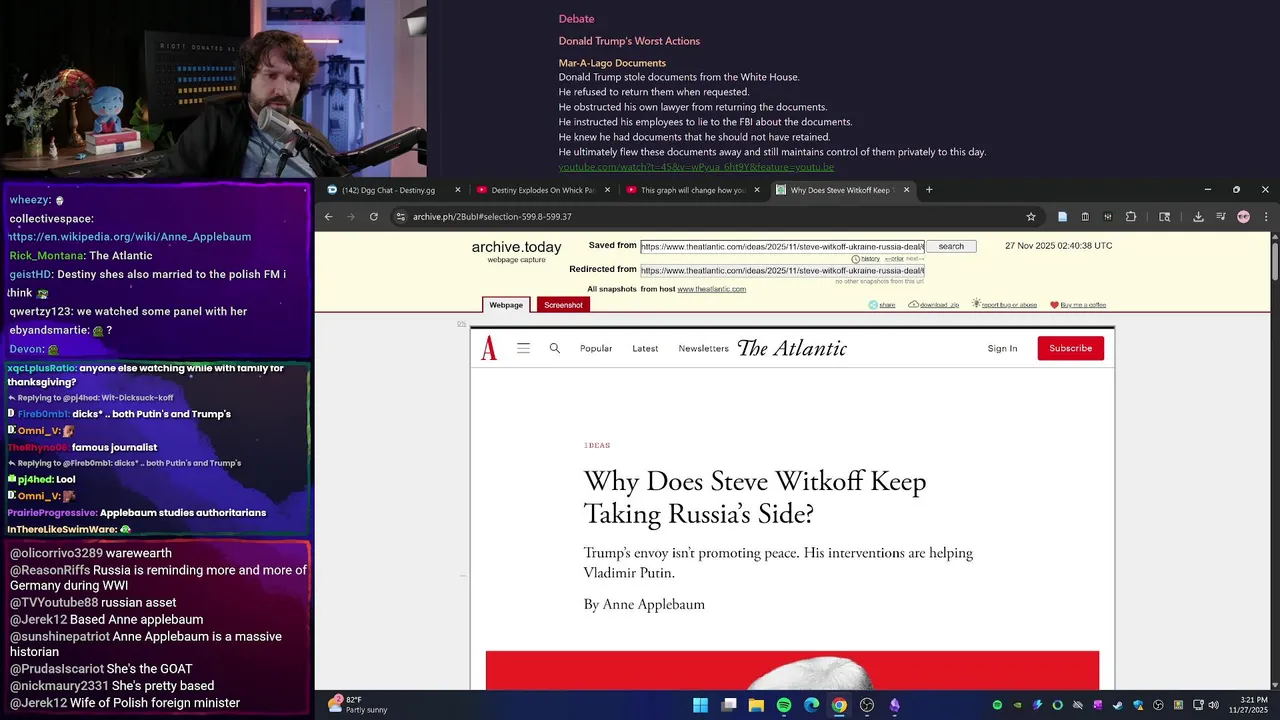Click the 'Donald Trump's Worst Actions' heading
The height and width of the screenshot is (720, 1280).
click(629, 41)
